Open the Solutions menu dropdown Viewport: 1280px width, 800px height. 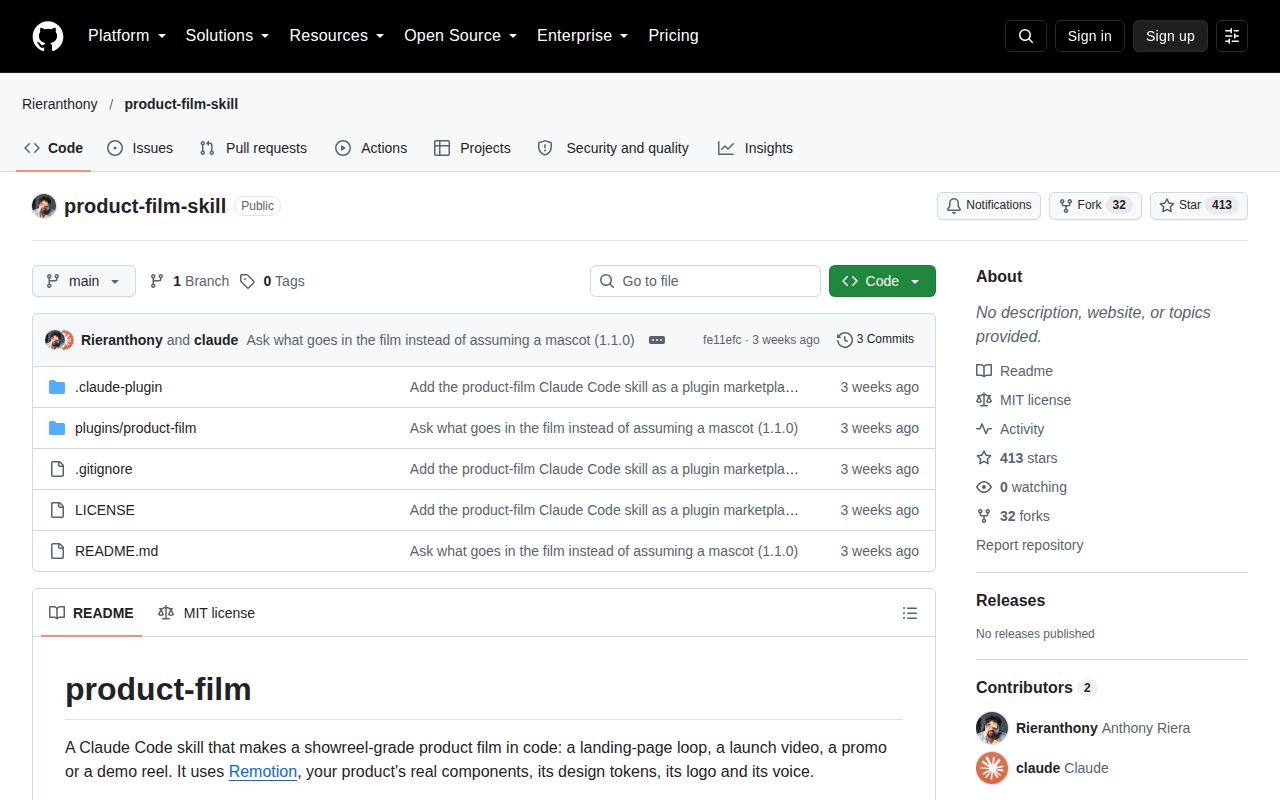coord(227,36)
